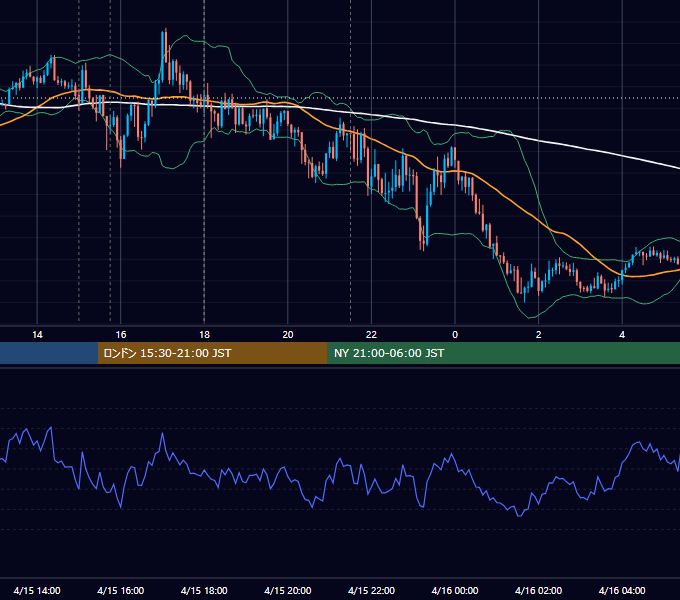
Task: Select the 22 hour label on price chart axis
Action: point(371,335)
